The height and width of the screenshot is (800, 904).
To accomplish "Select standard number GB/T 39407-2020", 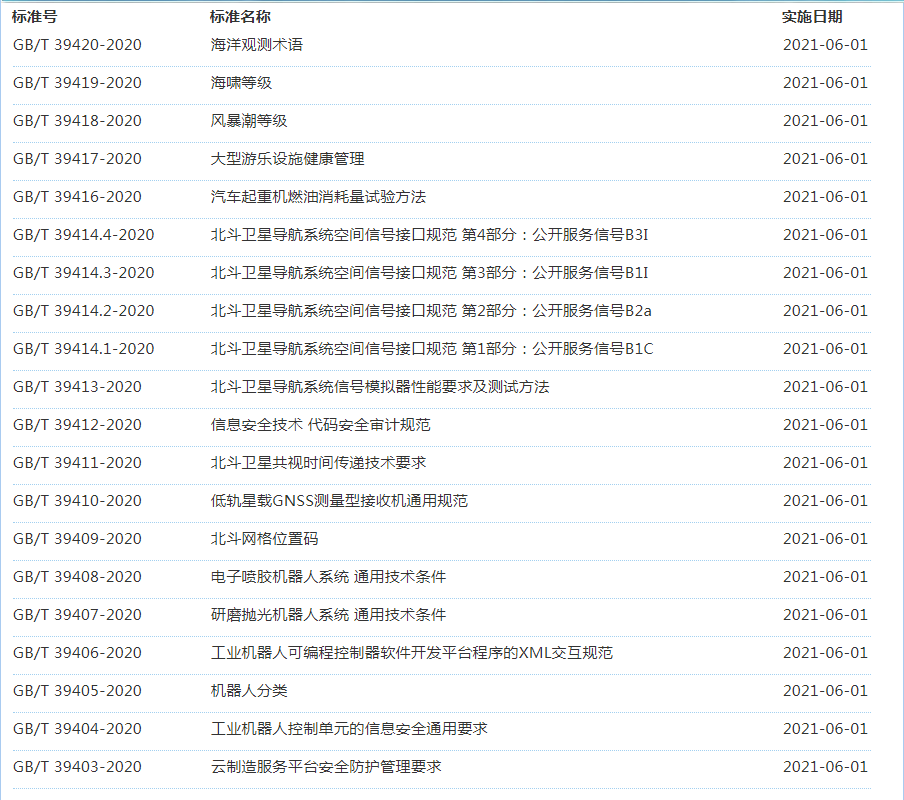I will (77, 616).
